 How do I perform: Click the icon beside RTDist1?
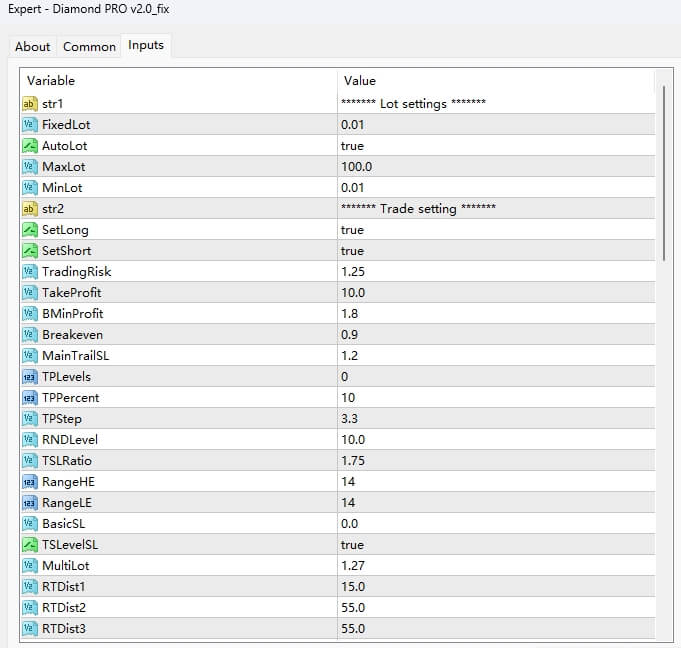(x=30, y=586)
